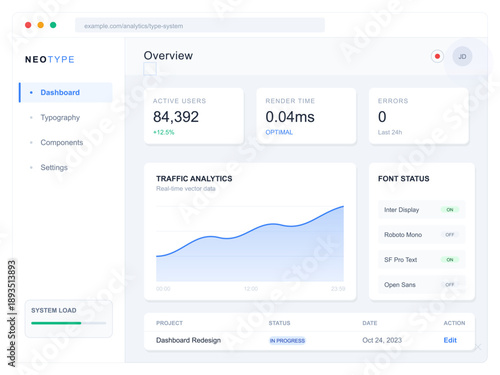Click the Render Time card

[306, 116]
